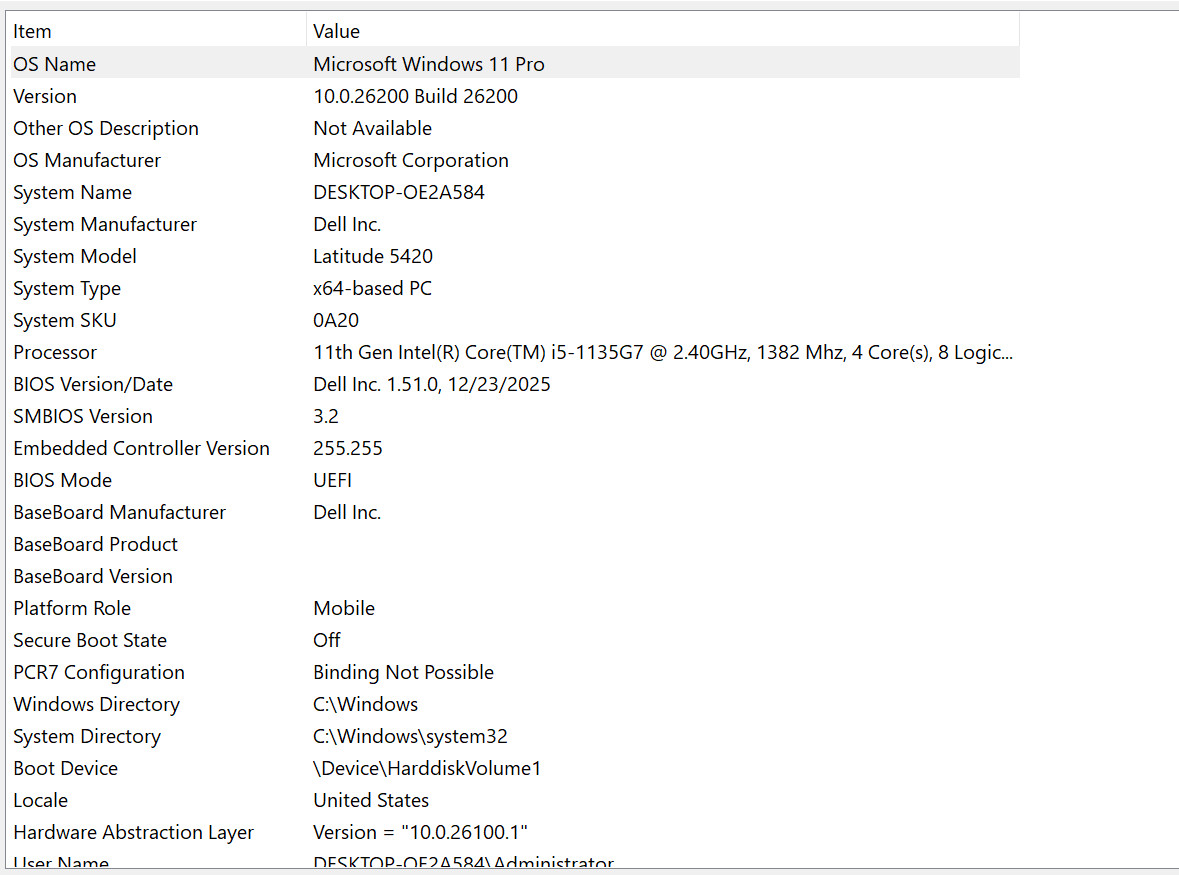
Task: Select the BaseBoard Manufacturer row
Action: 119,513
